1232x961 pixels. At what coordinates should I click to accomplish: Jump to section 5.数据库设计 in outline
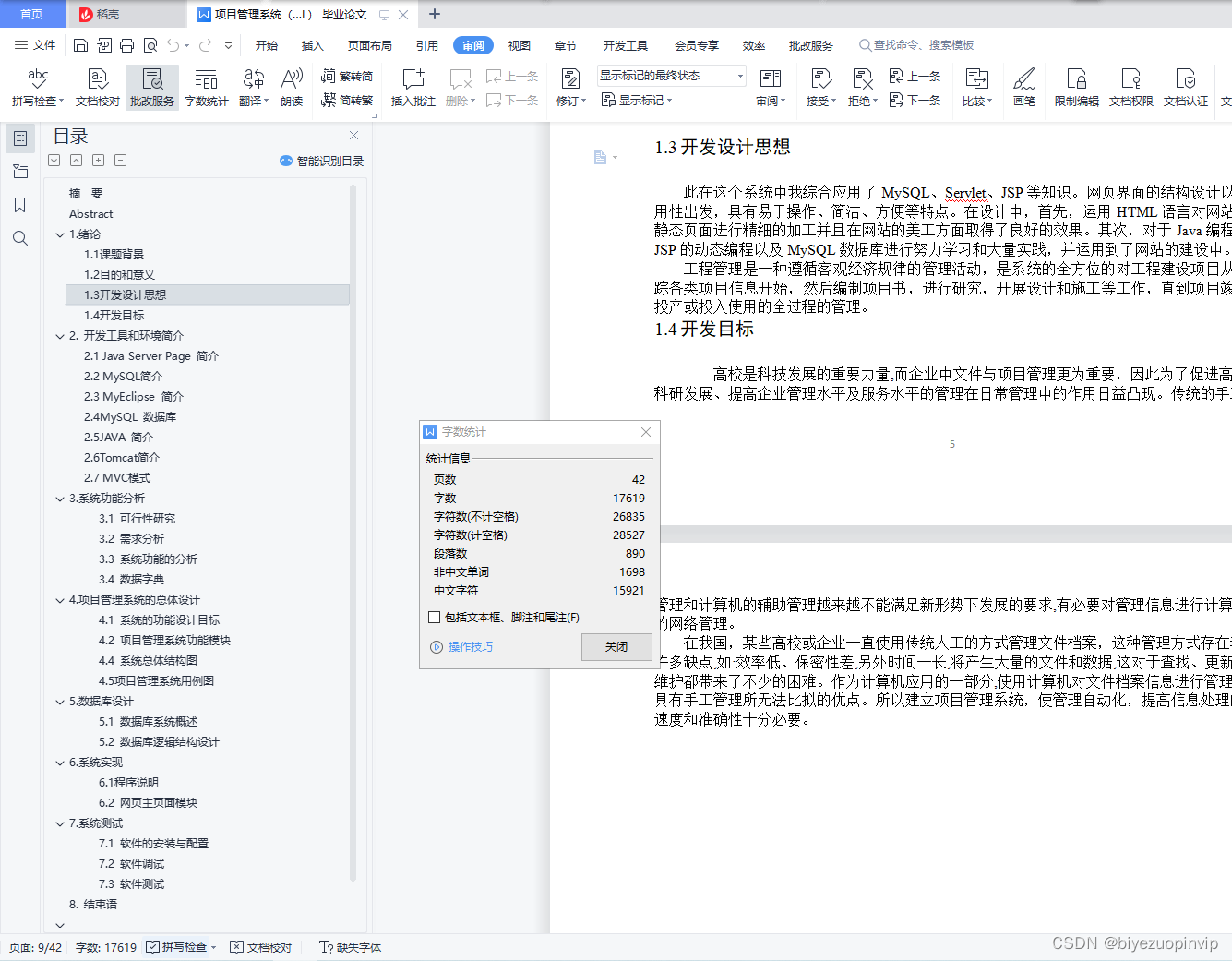click(102, 701)
